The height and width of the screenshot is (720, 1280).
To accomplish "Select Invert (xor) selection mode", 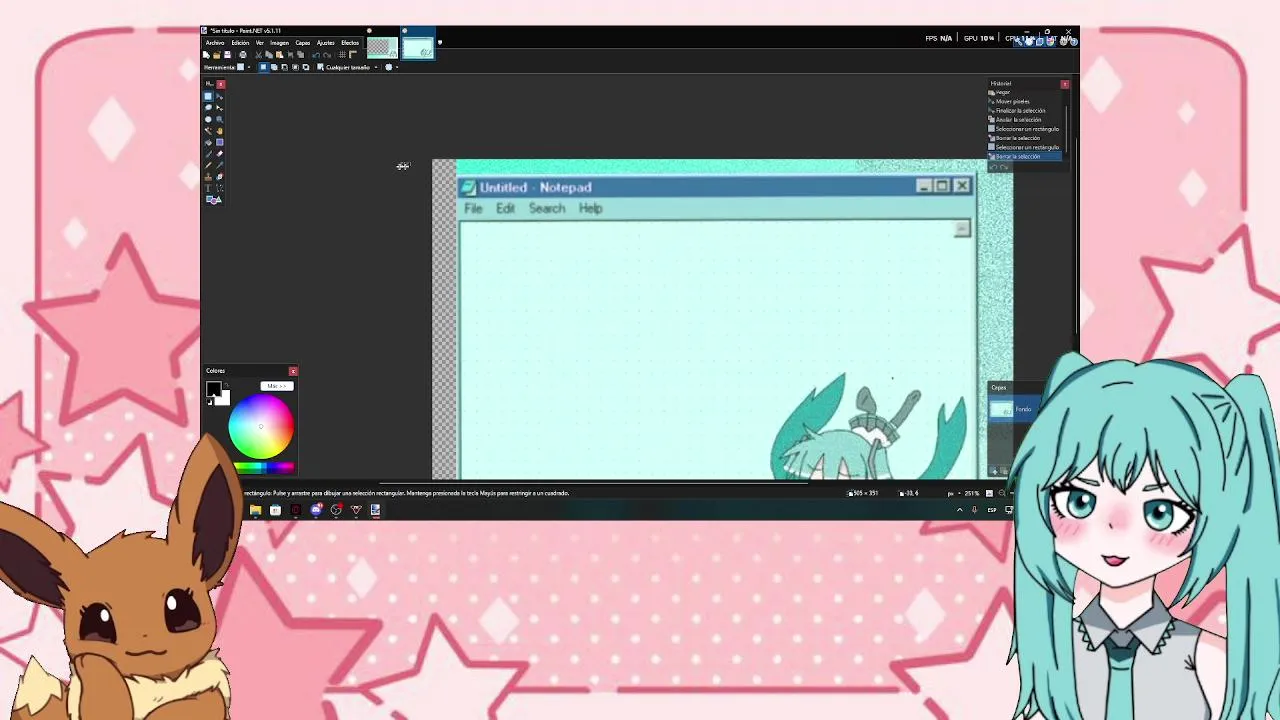I will (306, 67).
